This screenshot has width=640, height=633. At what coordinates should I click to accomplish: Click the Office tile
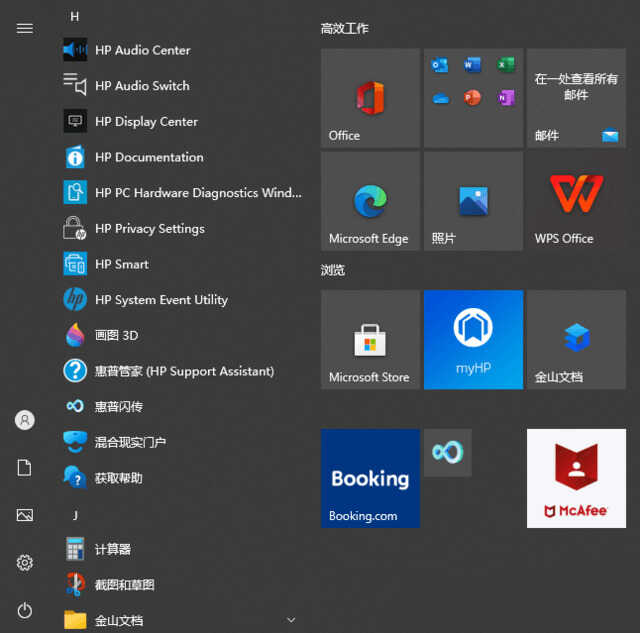pyautogui.click(x=370, y=98)
